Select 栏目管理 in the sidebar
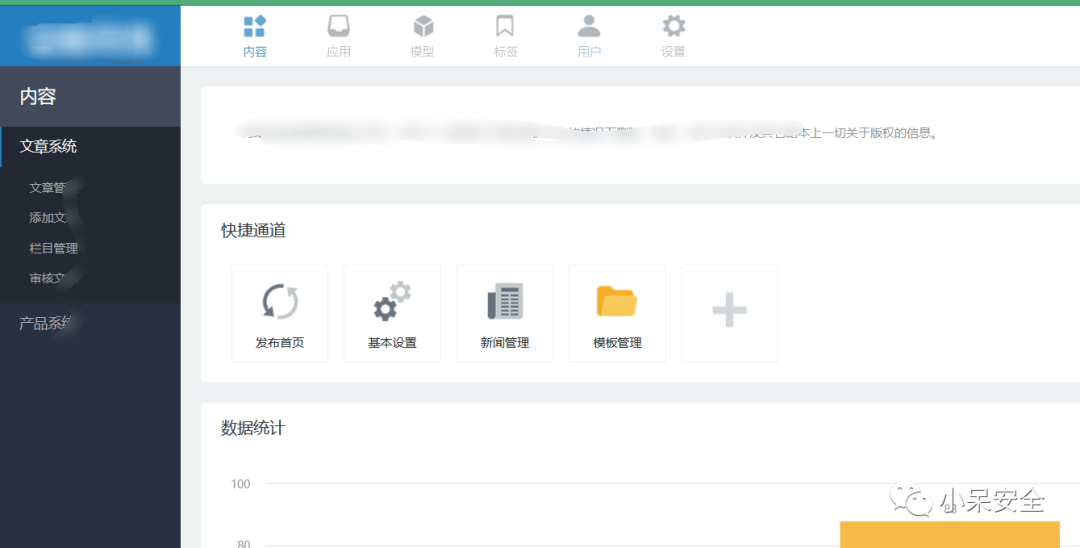Viewport: 1080px width, 548px height. pos(54,249)
